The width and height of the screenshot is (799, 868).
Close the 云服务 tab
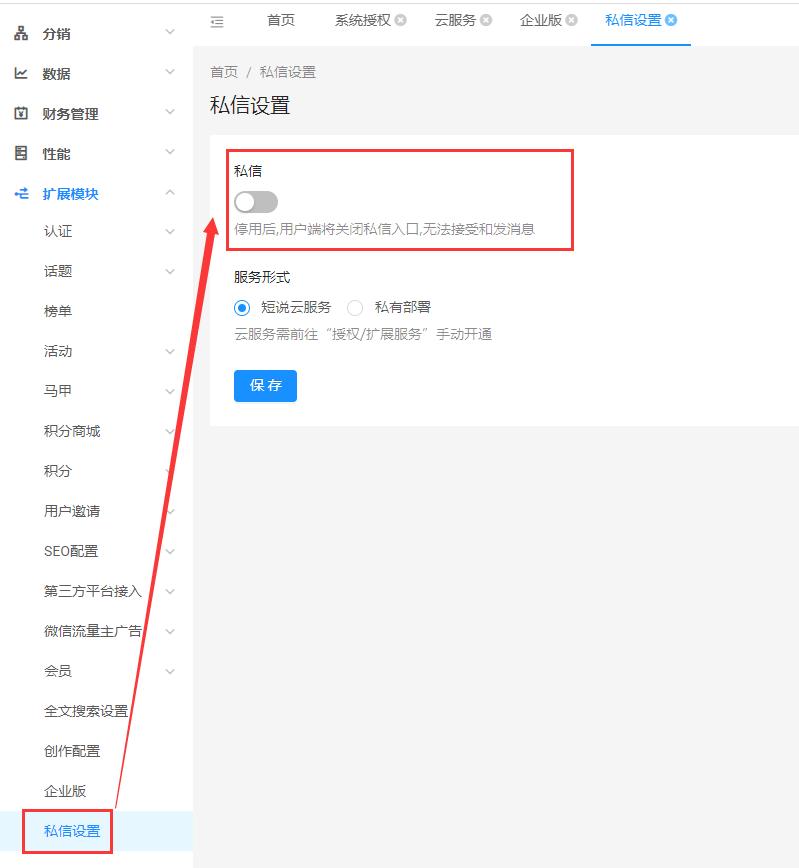[486, 20]
